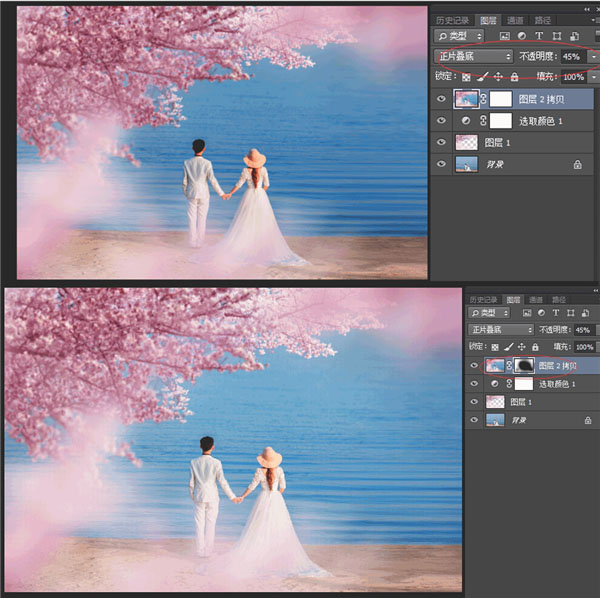
Task: Click adjustment layer filter icon in lower panel
Action: [541, 313]
